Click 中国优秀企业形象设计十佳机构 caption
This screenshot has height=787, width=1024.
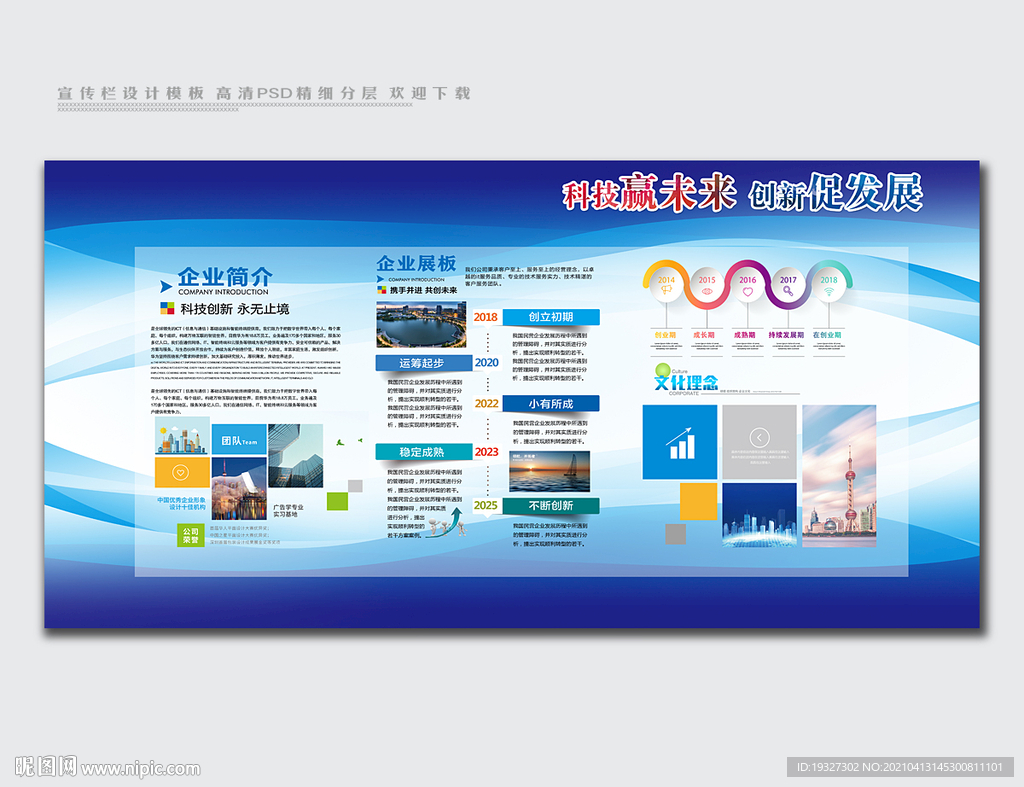182,504
